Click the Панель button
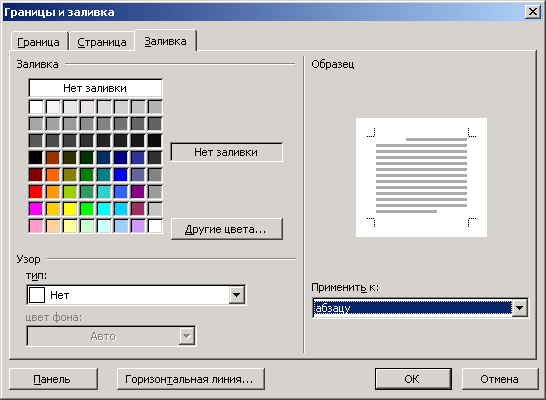The width and height of the screenshot is (546, 400). [53, 379]
